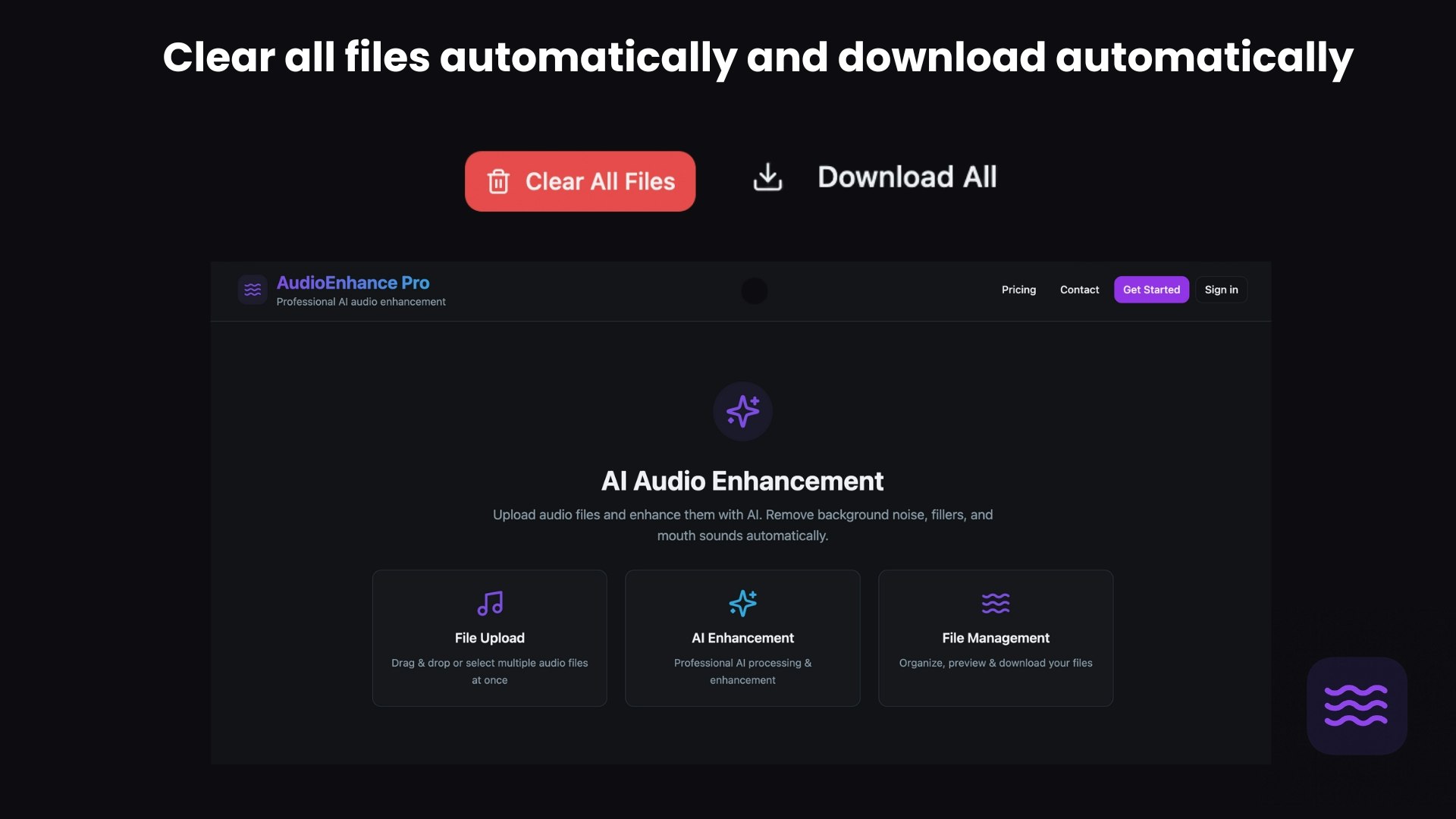
Task: Click the large sparkle icon above the heading
Action: (742, 411)
